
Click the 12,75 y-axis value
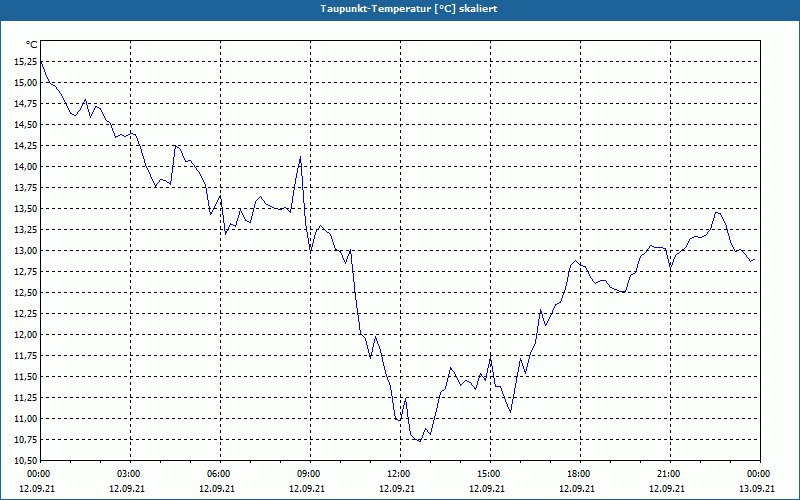coord(26,271)
